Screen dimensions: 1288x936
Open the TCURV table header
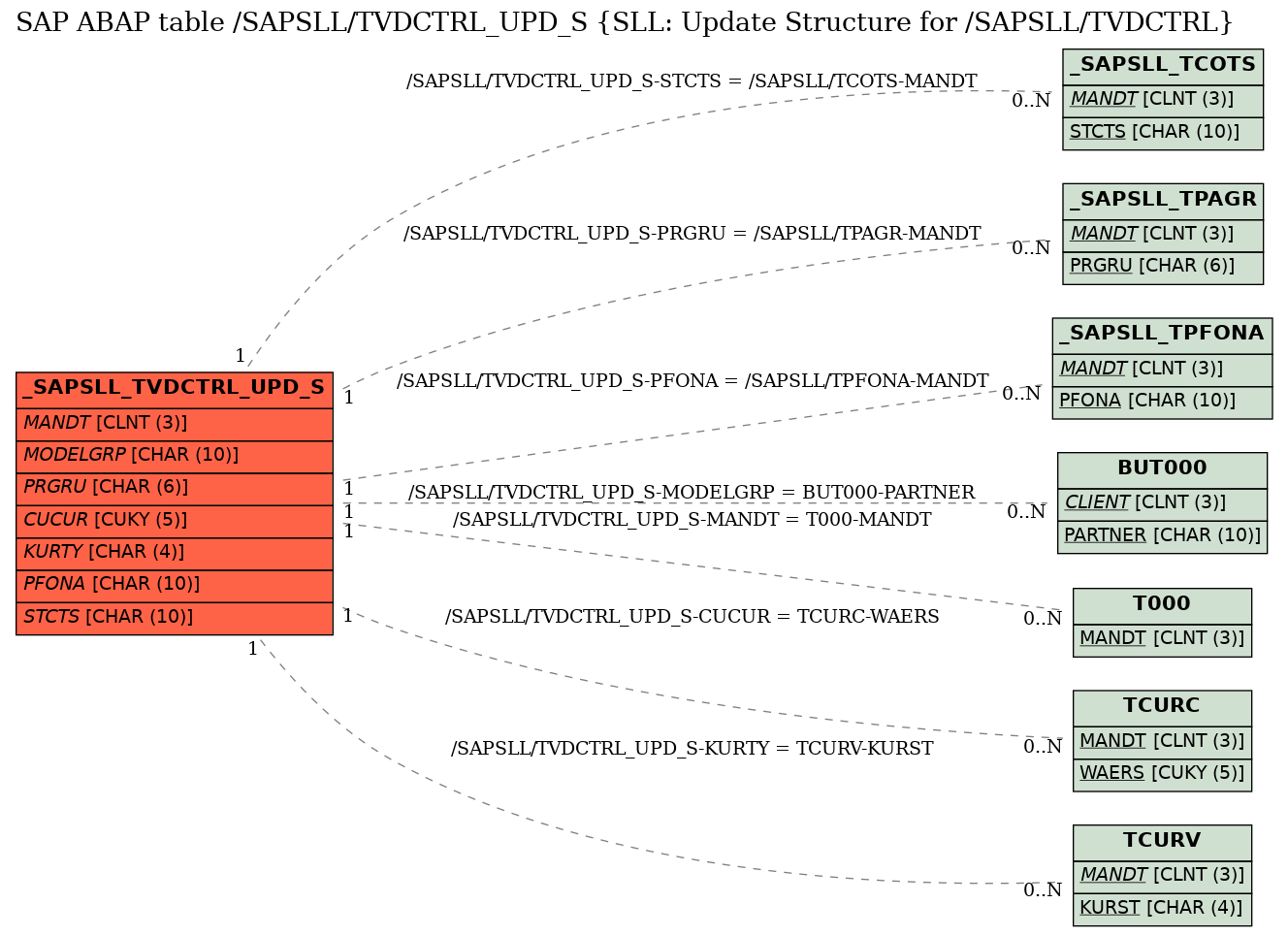tap(1162, 841)
